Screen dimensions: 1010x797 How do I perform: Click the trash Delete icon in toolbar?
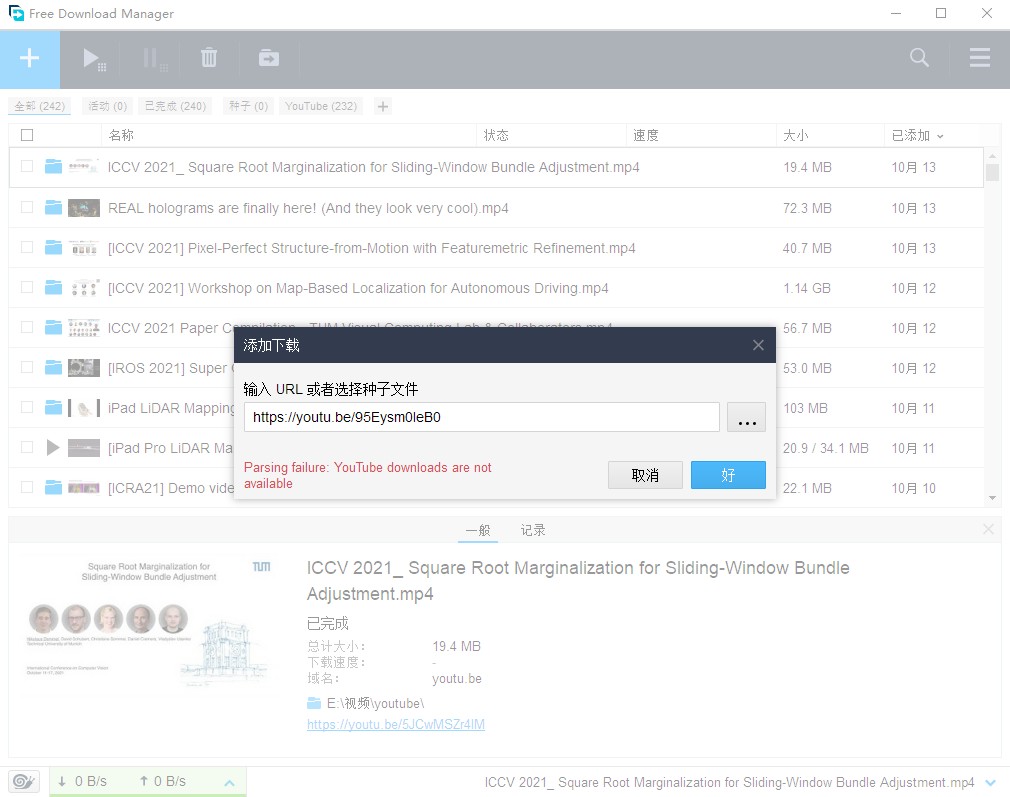pos(209,59)
